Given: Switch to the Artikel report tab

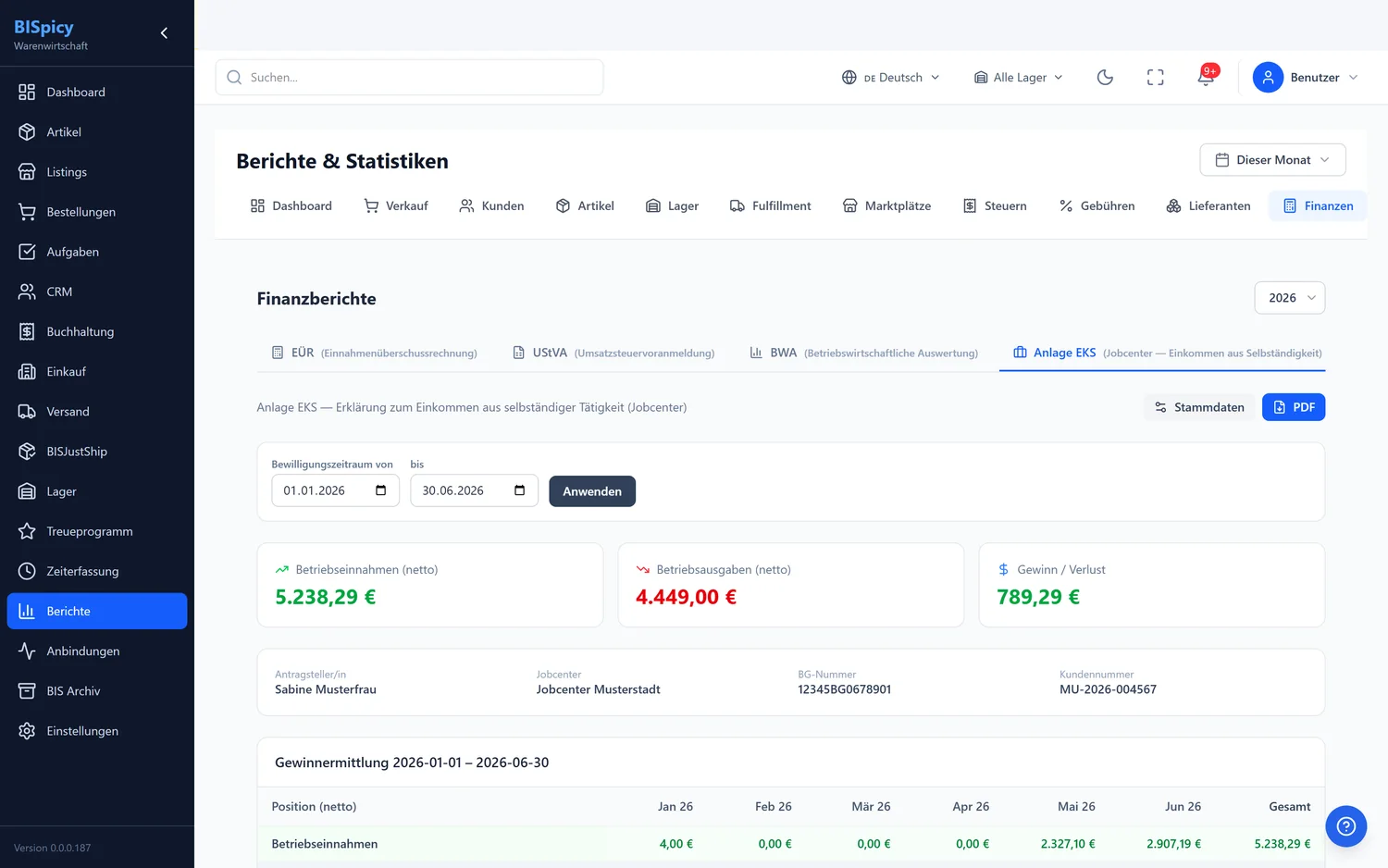Looking at the screenshot, I should tap(585, 206).
